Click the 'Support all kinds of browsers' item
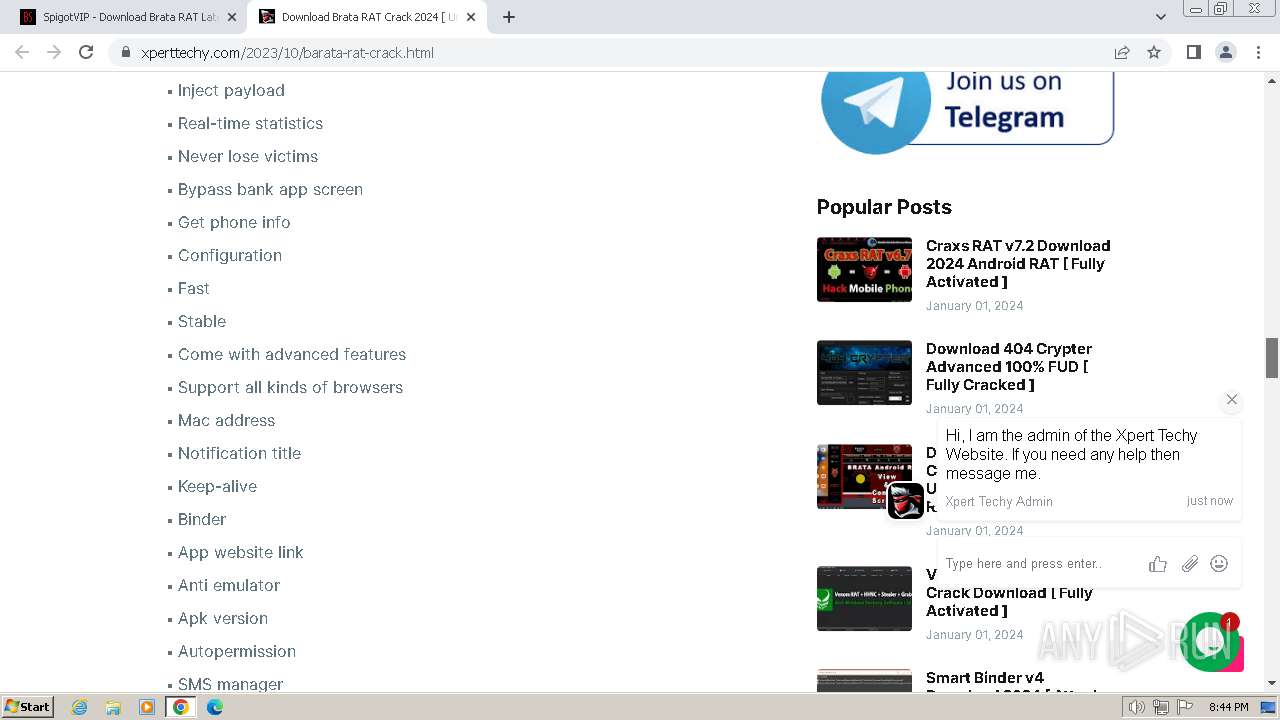Viewport: 1280px width, 720px height. click(x=290, y=387)
